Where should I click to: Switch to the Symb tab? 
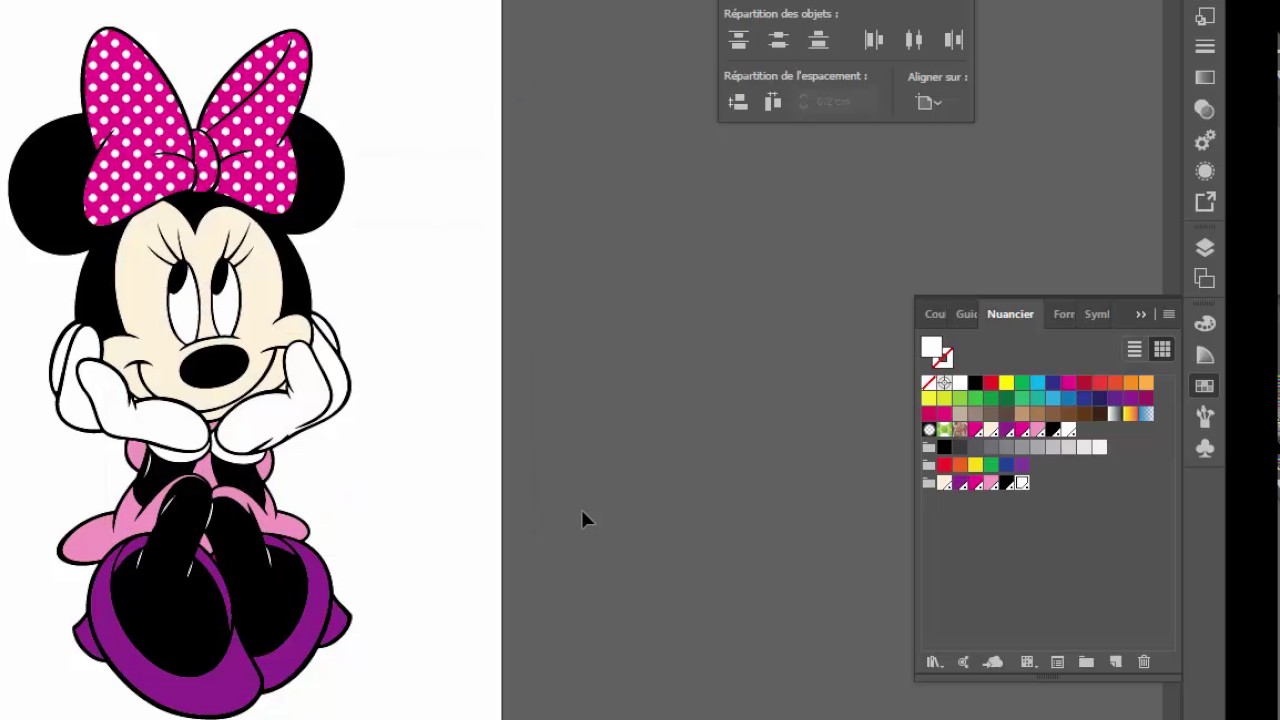[1097, 314]
